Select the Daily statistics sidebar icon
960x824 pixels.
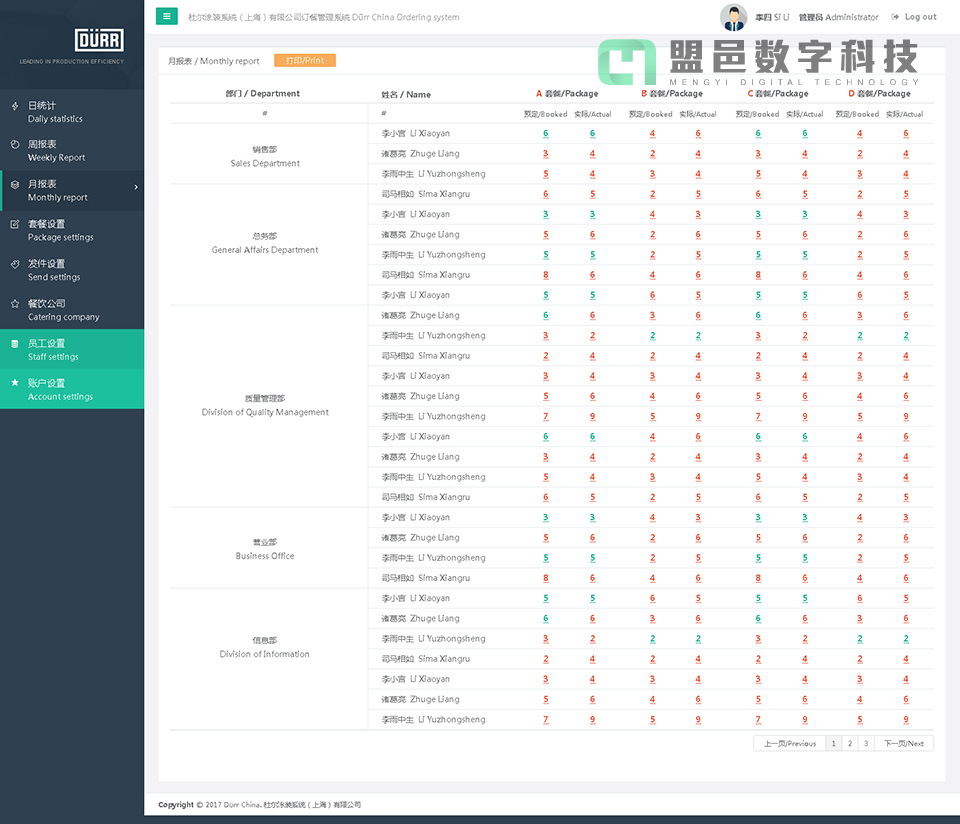13,106
